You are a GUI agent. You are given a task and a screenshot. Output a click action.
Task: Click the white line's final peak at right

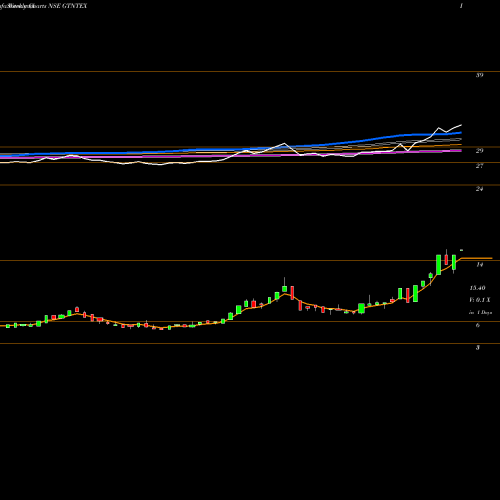tap(461, 125)
